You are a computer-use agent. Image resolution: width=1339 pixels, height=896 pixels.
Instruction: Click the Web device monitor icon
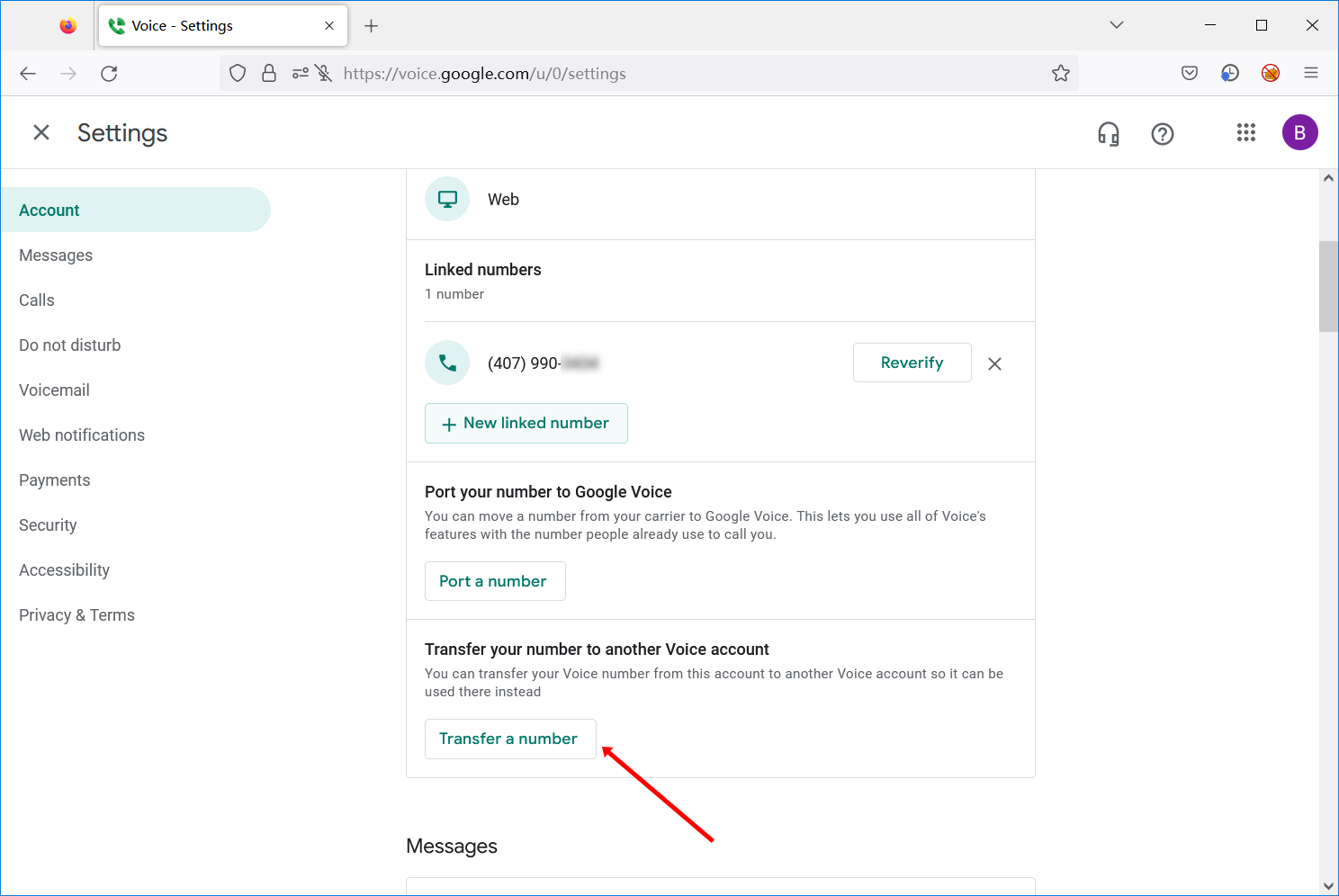(x=447, y=199)
